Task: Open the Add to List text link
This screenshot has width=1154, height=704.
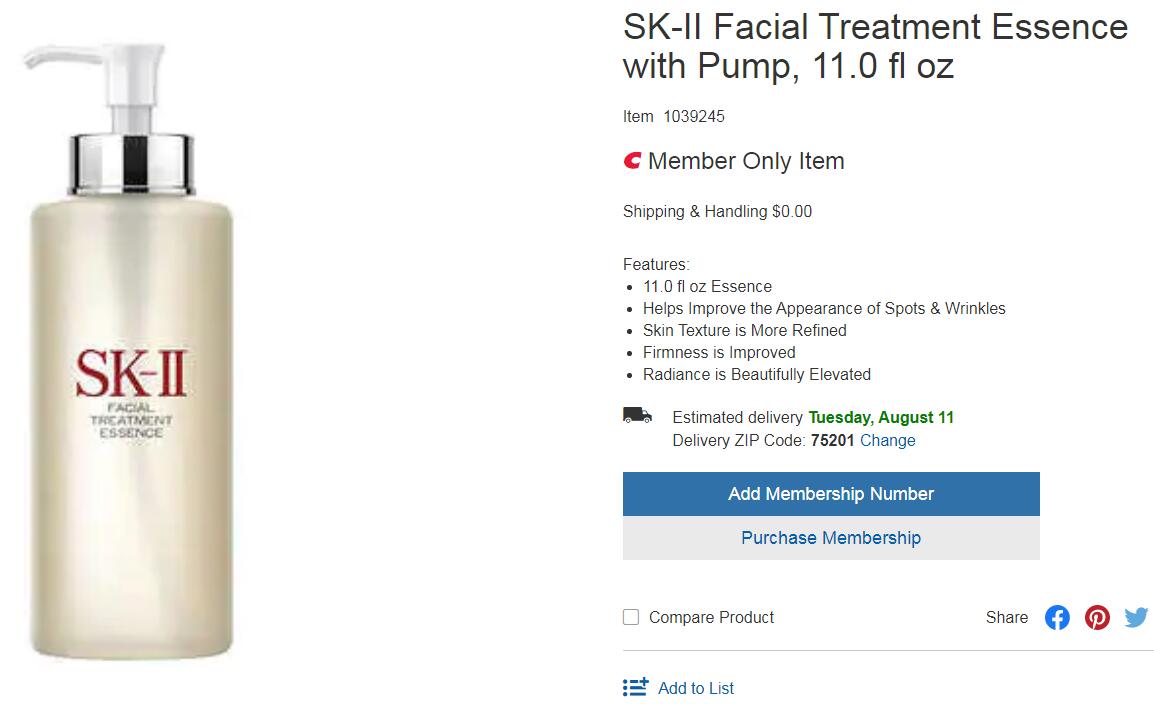Action: pos(696,688)
